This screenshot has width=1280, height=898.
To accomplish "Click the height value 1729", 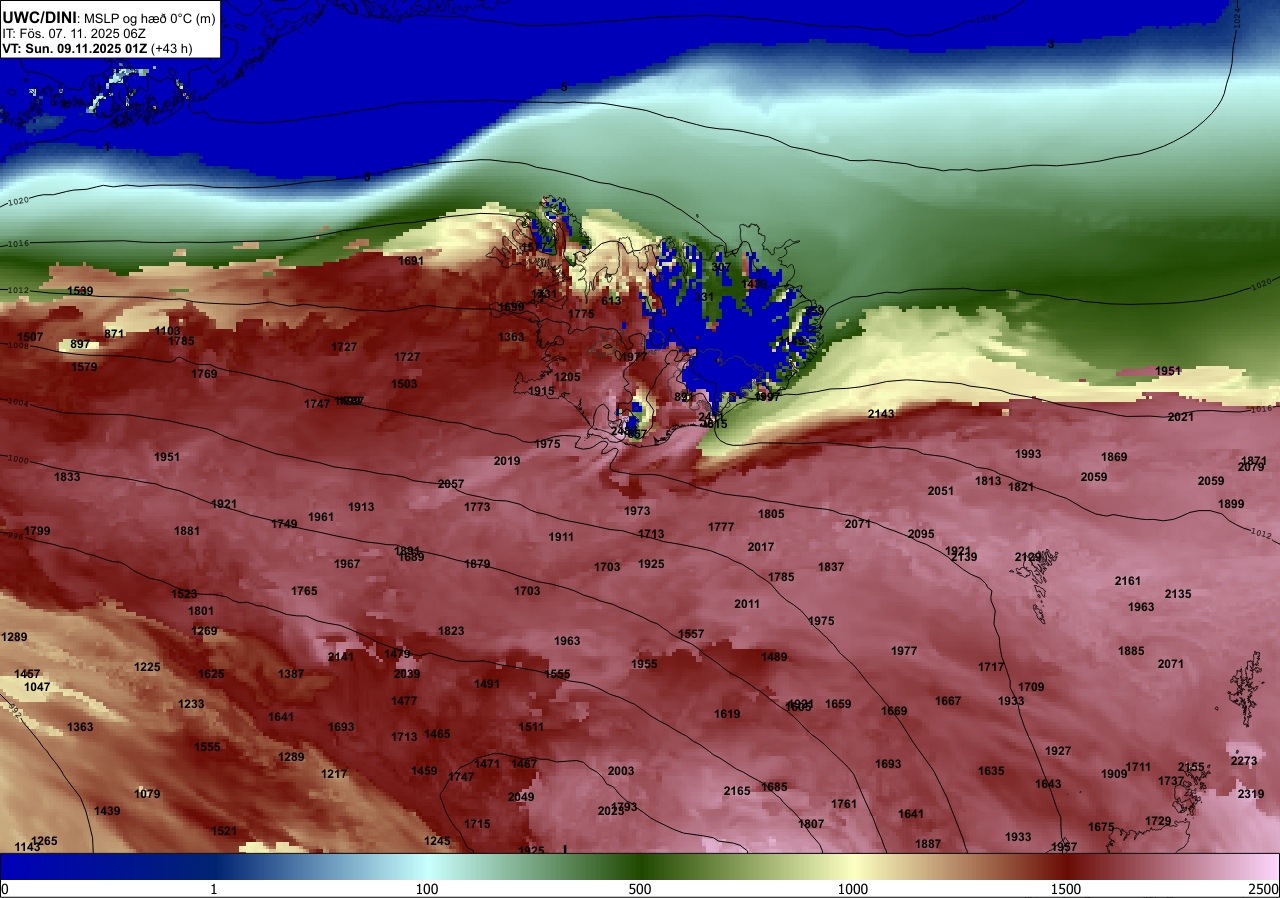I will [x=1158, y=821].
